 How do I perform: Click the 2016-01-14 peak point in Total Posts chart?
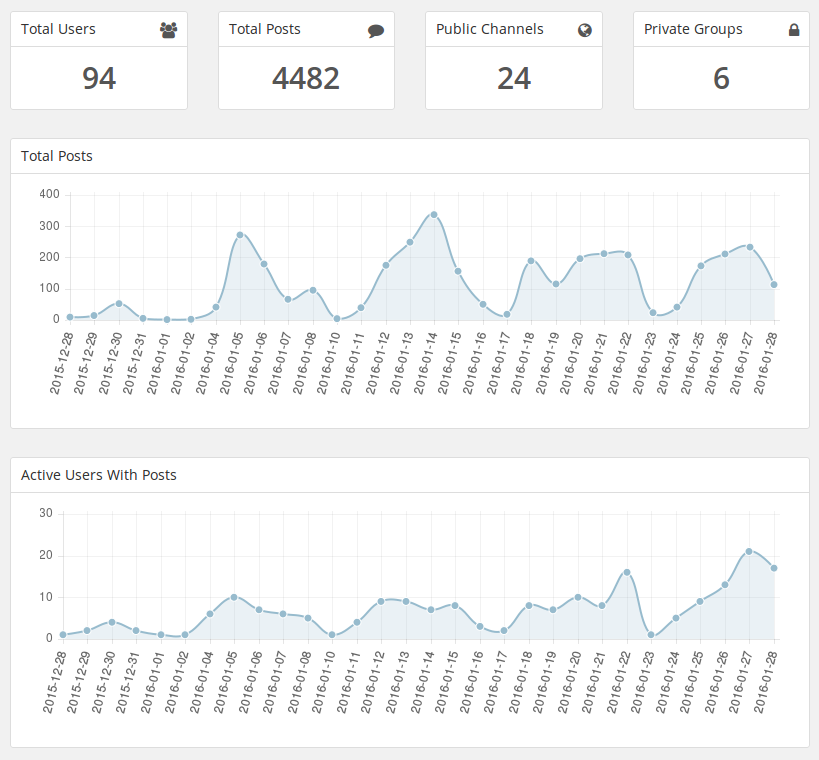click(434, 215)
